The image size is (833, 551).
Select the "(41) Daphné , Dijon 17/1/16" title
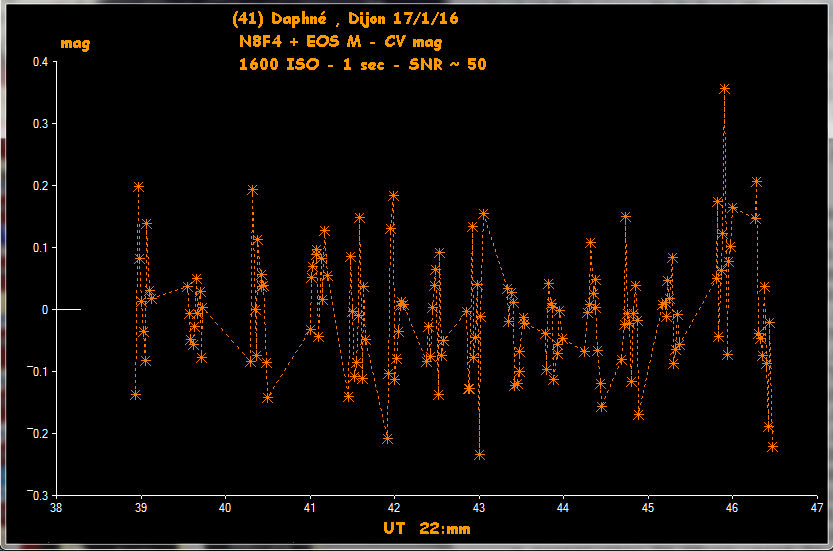coord(345,19)
